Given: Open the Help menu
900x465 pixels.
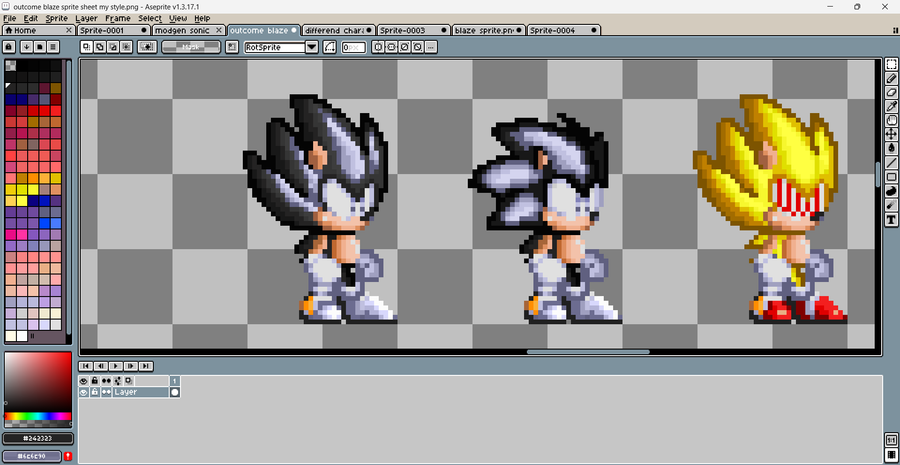Looking at the screenshot, I should pyautogui.click(x=202, y=18).
